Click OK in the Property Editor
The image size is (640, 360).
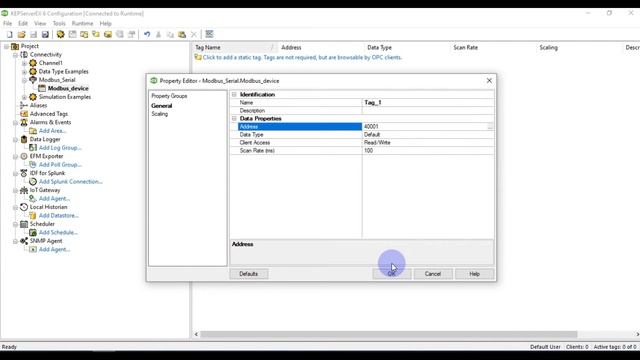click(x=392, y=274)
